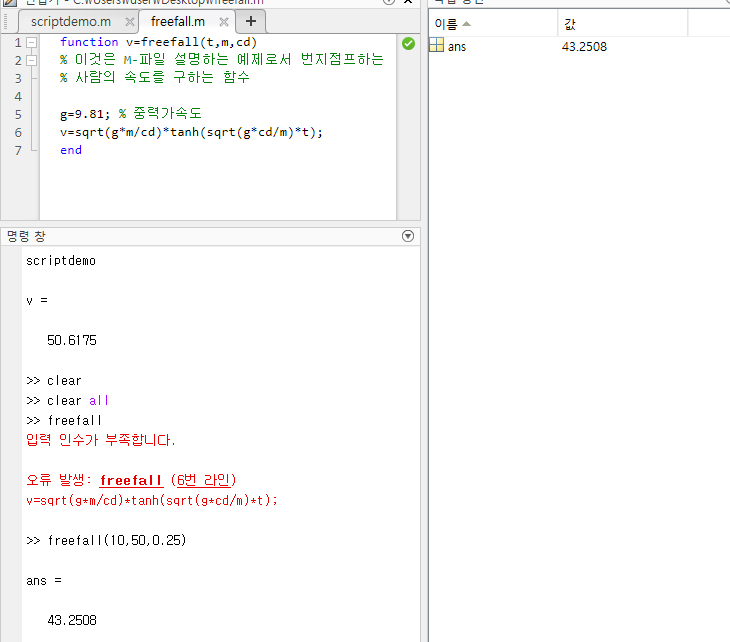
Task: Switch to the scriptdemo.m tab
Action: pyautogui.click(x=71, y=21)
